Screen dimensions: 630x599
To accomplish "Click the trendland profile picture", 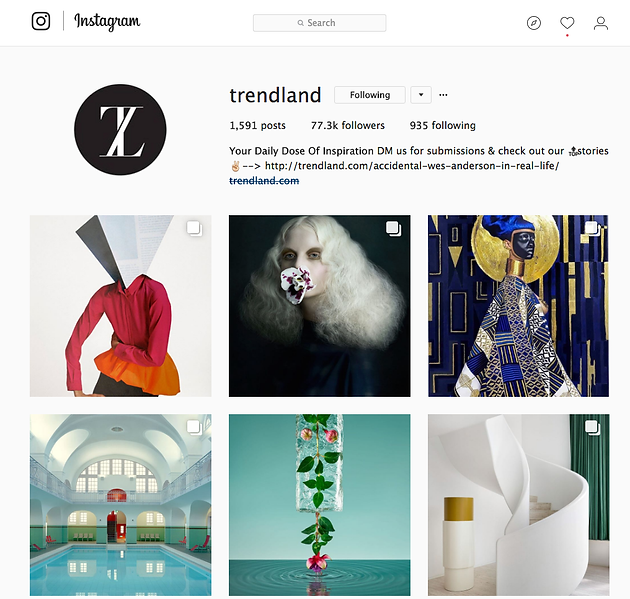I will (120, 130).
